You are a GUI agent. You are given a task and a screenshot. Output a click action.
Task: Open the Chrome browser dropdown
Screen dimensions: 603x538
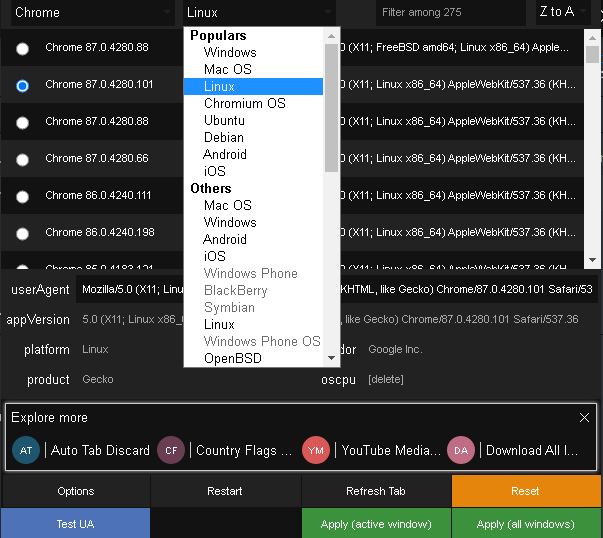coord(92,12)
